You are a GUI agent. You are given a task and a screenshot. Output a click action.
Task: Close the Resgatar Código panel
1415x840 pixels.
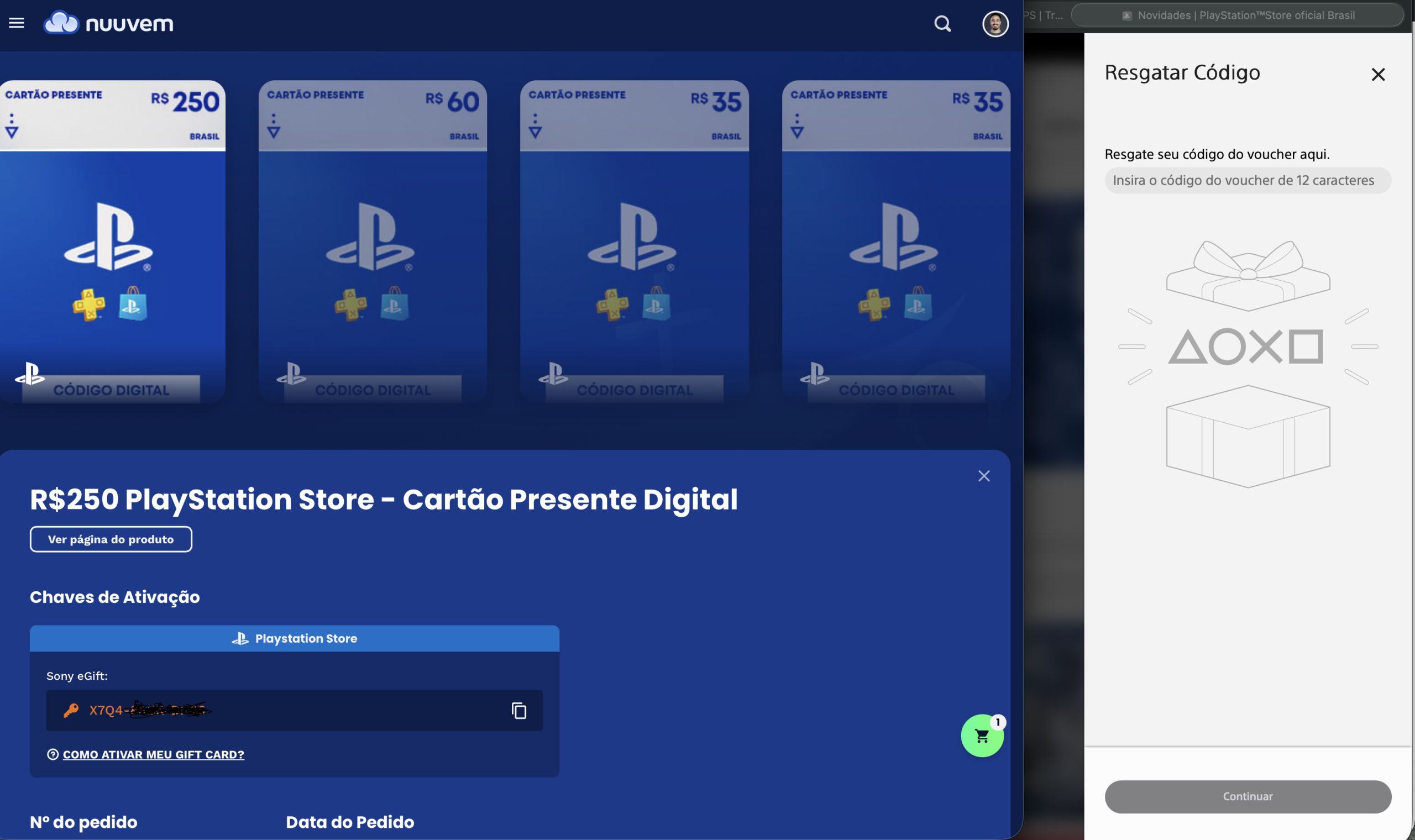[x=1377, y=74]
